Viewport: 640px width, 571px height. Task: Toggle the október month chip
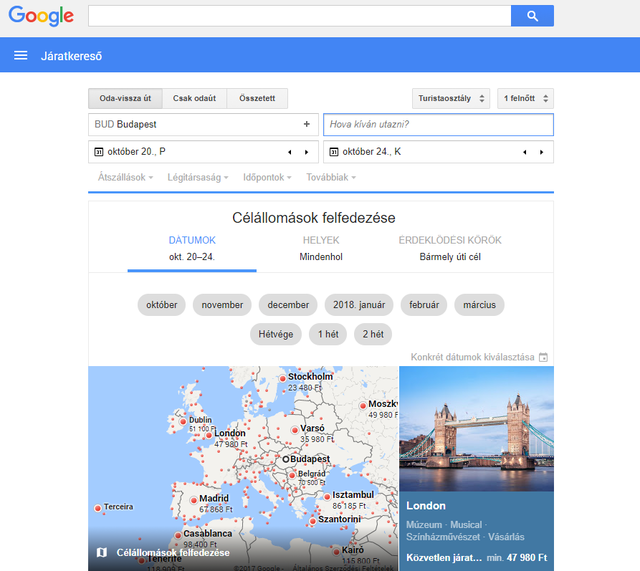pyautogui.click(x=162, y=305)
